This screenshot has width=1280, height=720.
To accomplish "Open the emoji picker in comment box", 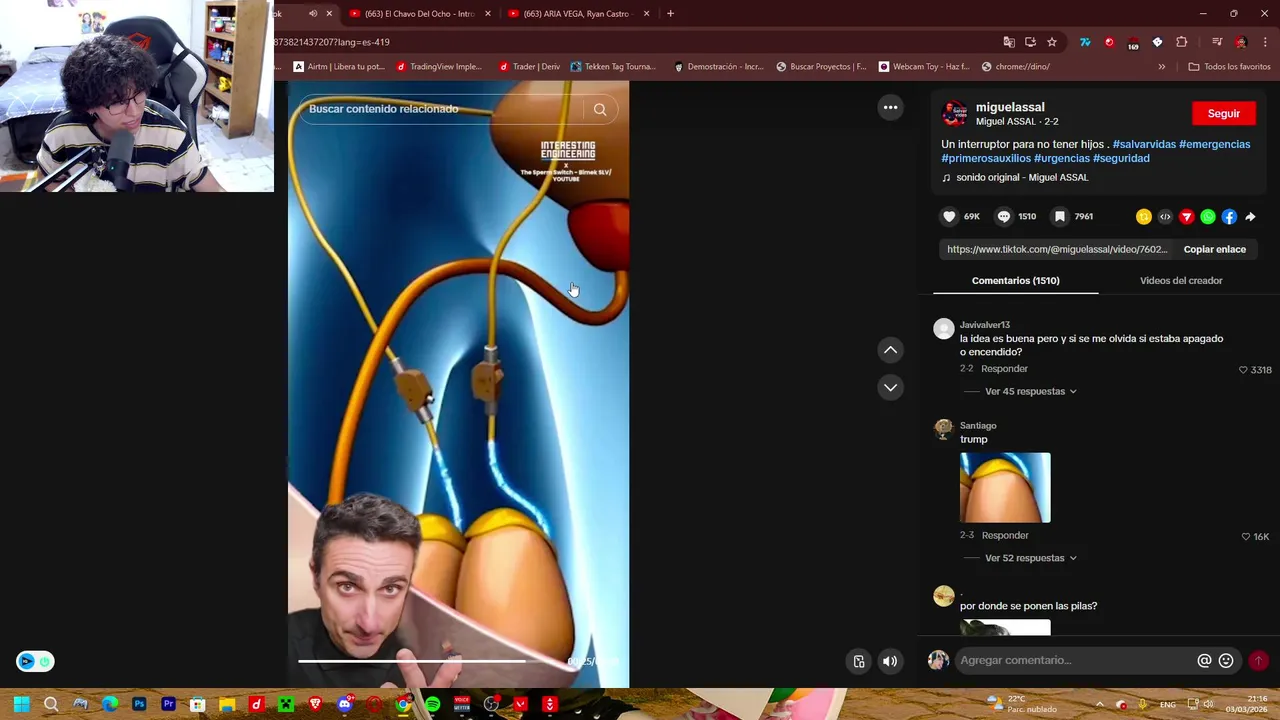I will (x=1226, y=660).
